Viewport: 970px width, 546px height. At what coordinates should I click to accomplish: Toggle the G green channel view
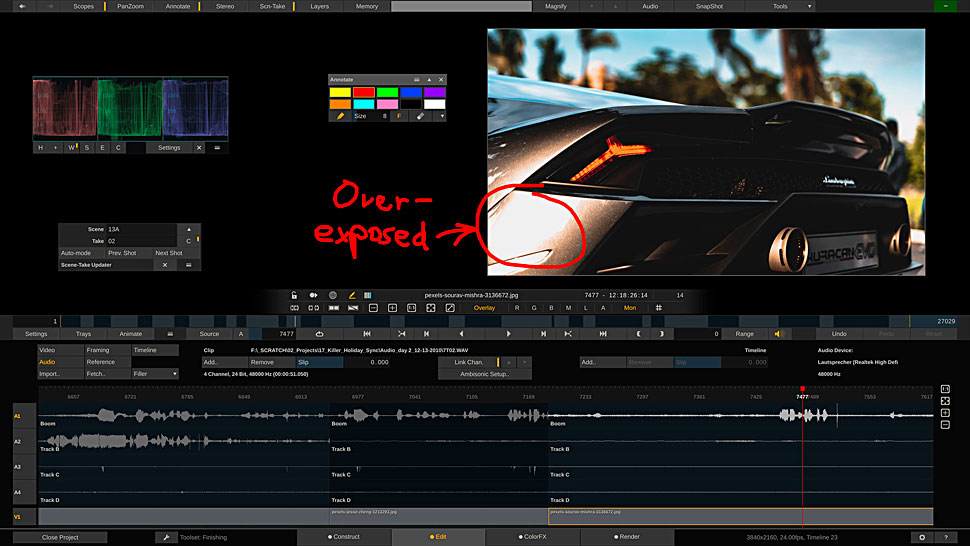pyautogui.click(x=534, y=307)
